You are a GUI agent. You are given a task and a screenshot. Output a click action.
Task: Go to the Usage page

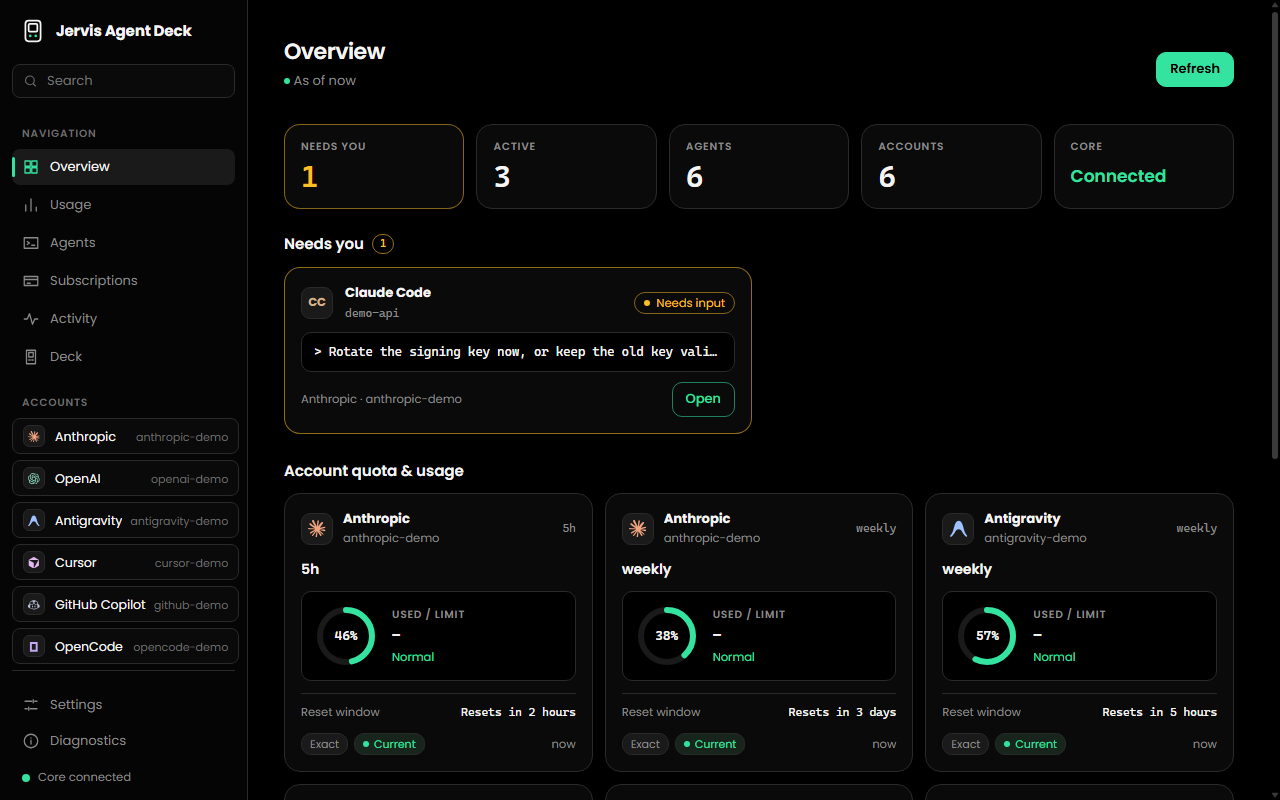pos(124,205)
